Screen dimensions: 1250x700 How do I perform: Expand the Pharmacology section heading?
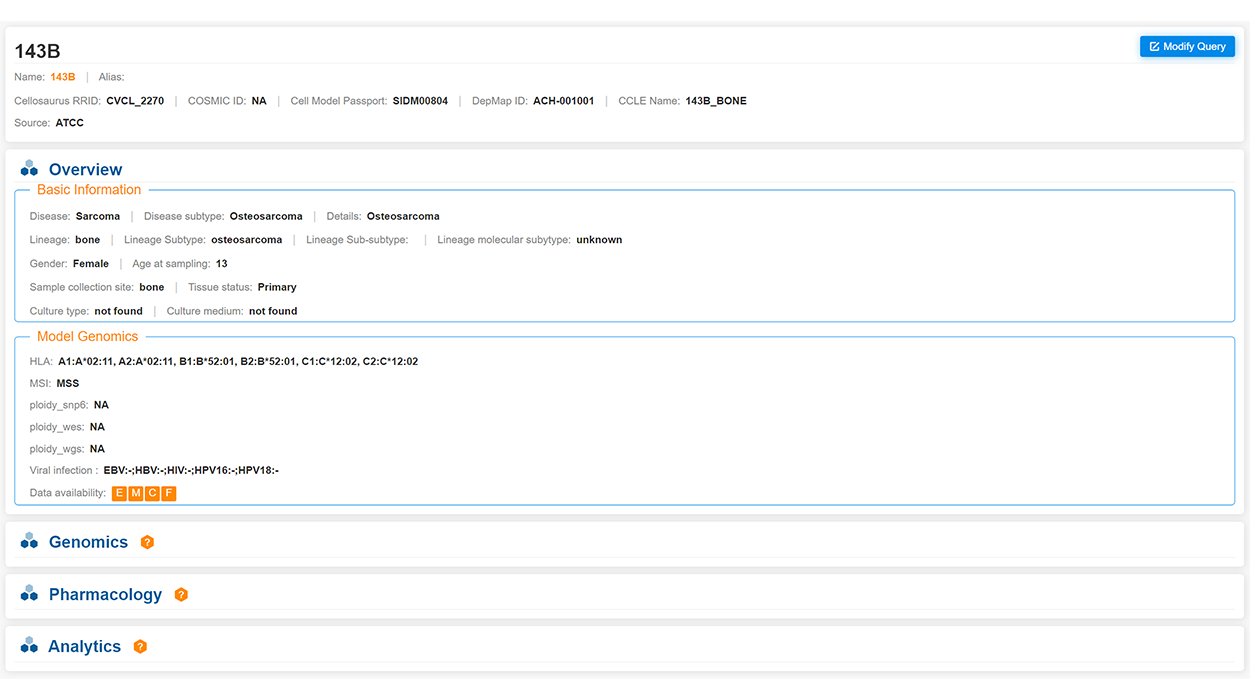point(105,594)
